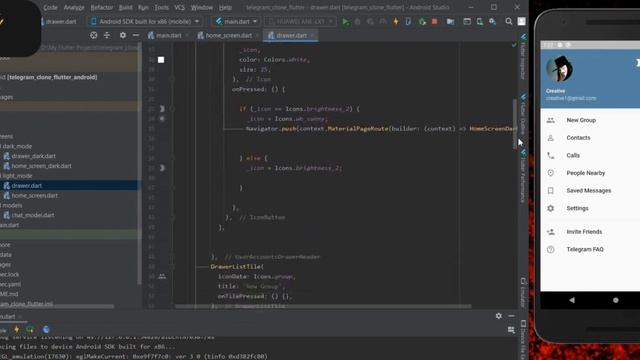Select drawer.dart under light_mode in project tree
640x360 pixels.
click(x=27, y=185)
